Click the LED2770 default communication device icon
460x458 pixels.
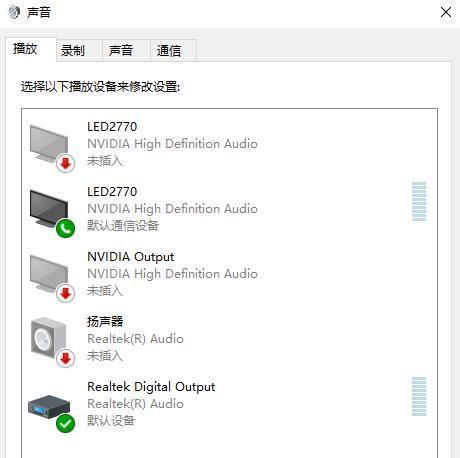coord(52,213)
